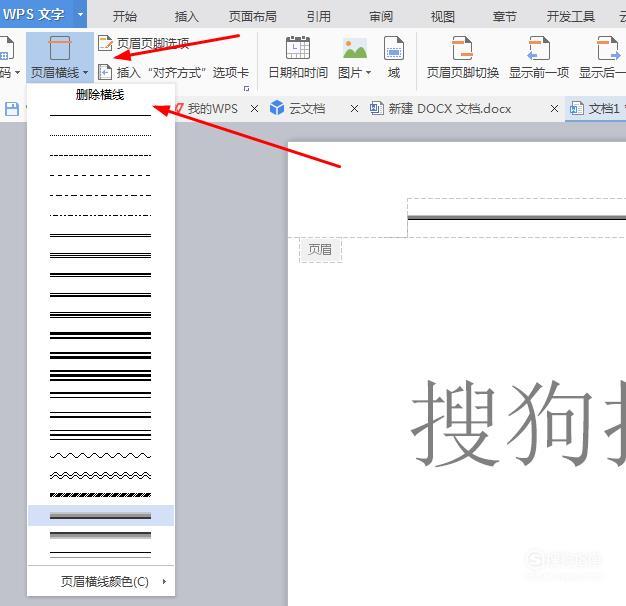Close the 云文档 tab

pos(354,109)
